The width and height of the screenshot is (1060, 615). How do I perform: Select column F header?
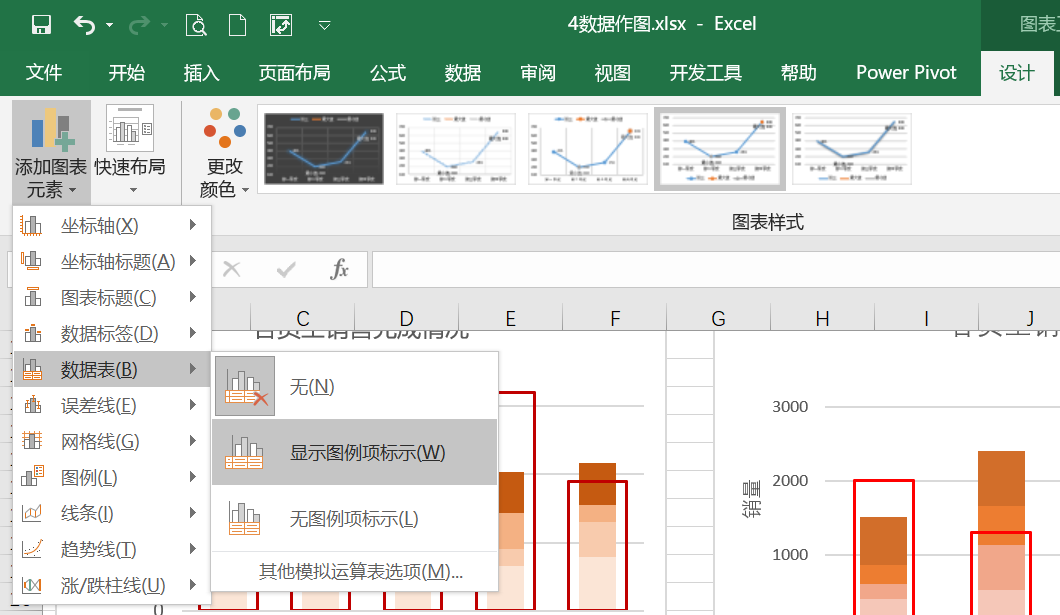[615, 318]
